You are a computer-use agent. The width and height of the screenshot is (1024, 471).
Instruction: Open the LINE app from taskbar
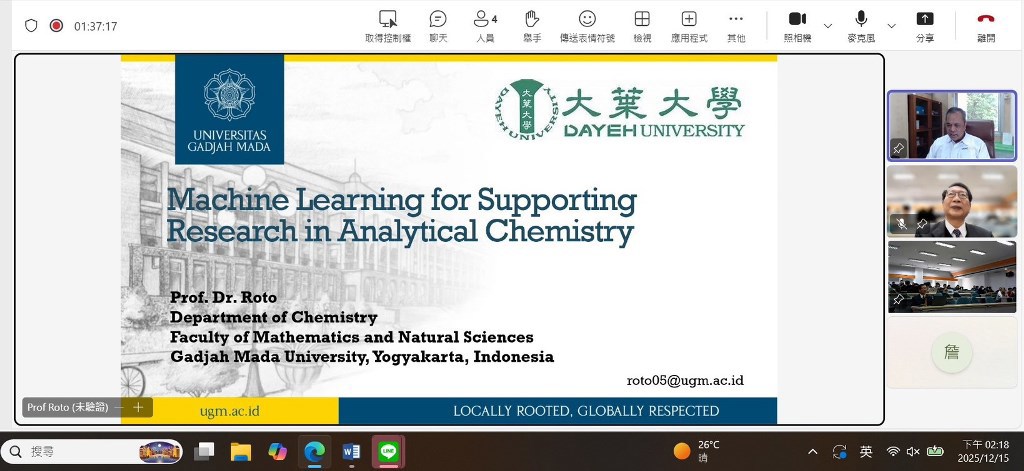coord(388,452)
